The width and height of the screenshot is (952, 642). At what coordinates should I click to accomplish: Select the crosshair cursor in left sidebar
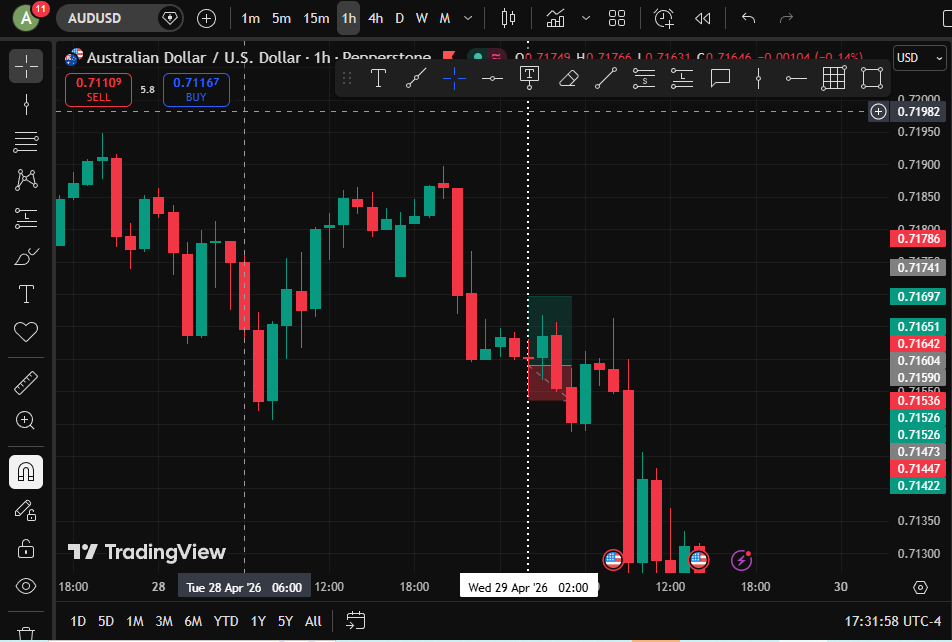[x=26, y=66]
